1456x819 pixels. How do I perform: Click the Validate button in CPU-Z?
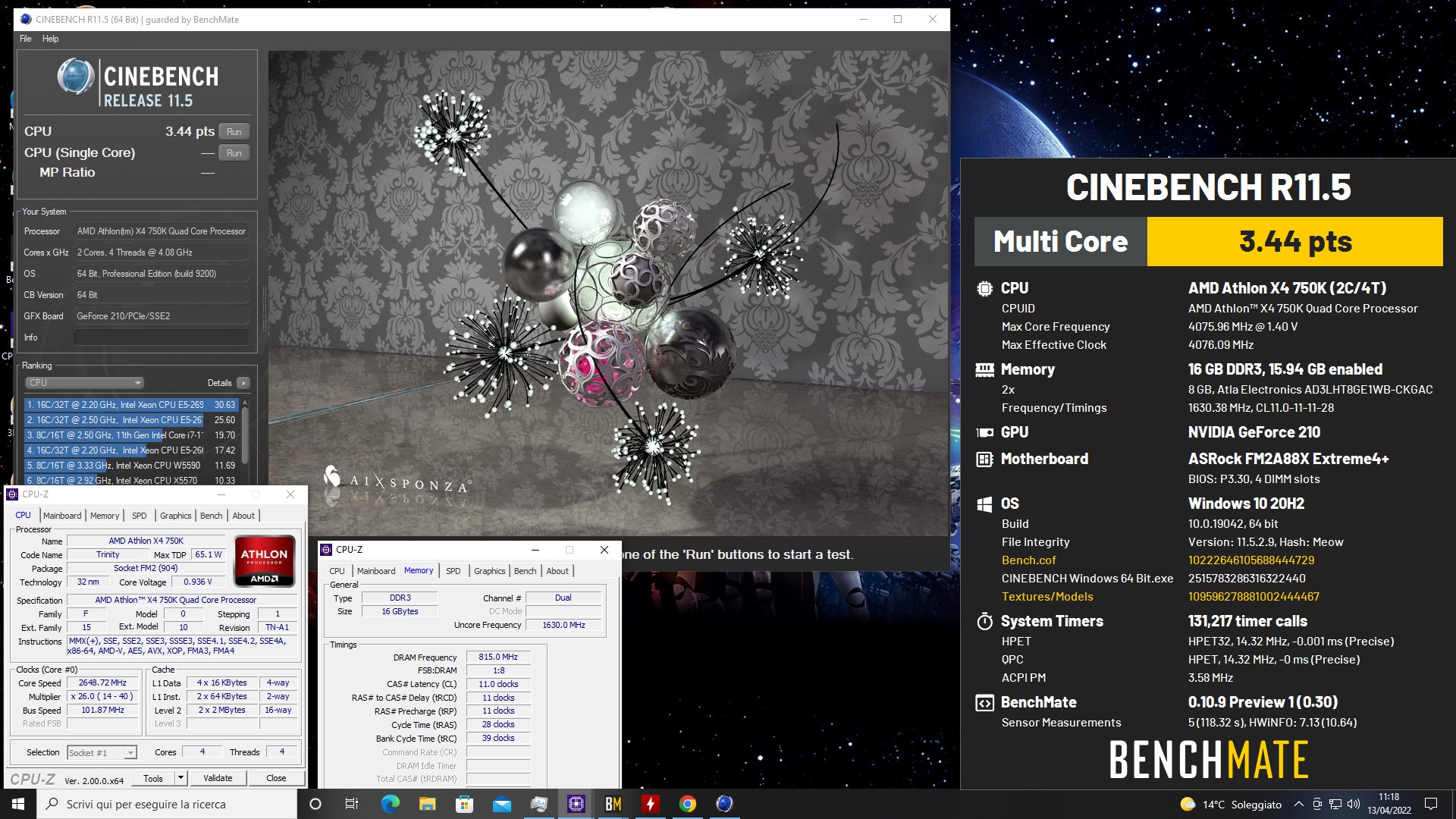click(218, 779)
